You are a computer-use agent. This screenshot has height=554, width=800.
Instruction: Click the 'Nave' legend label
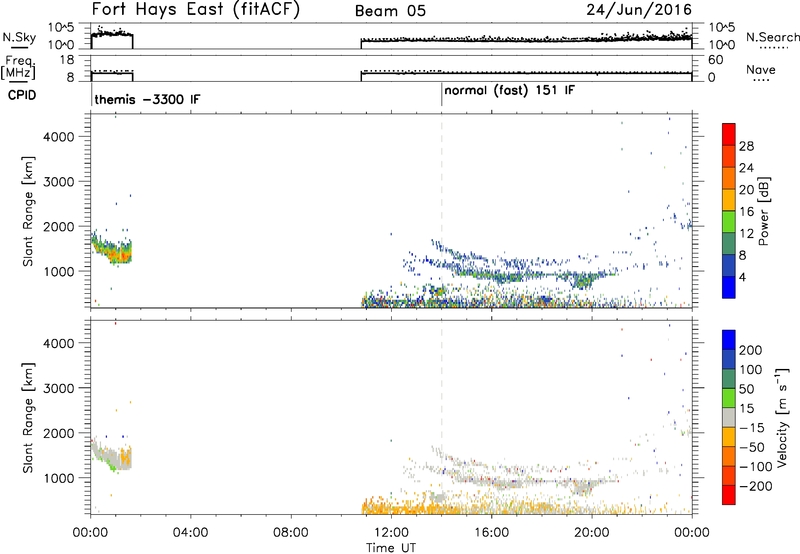click(761, 69)
